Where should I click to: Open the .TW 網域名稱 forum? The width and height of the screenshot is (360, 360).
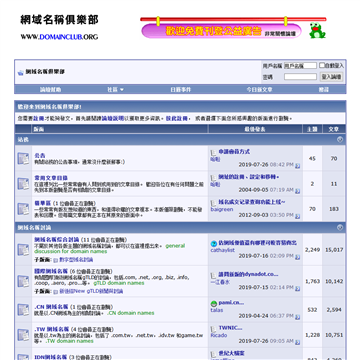52,329
